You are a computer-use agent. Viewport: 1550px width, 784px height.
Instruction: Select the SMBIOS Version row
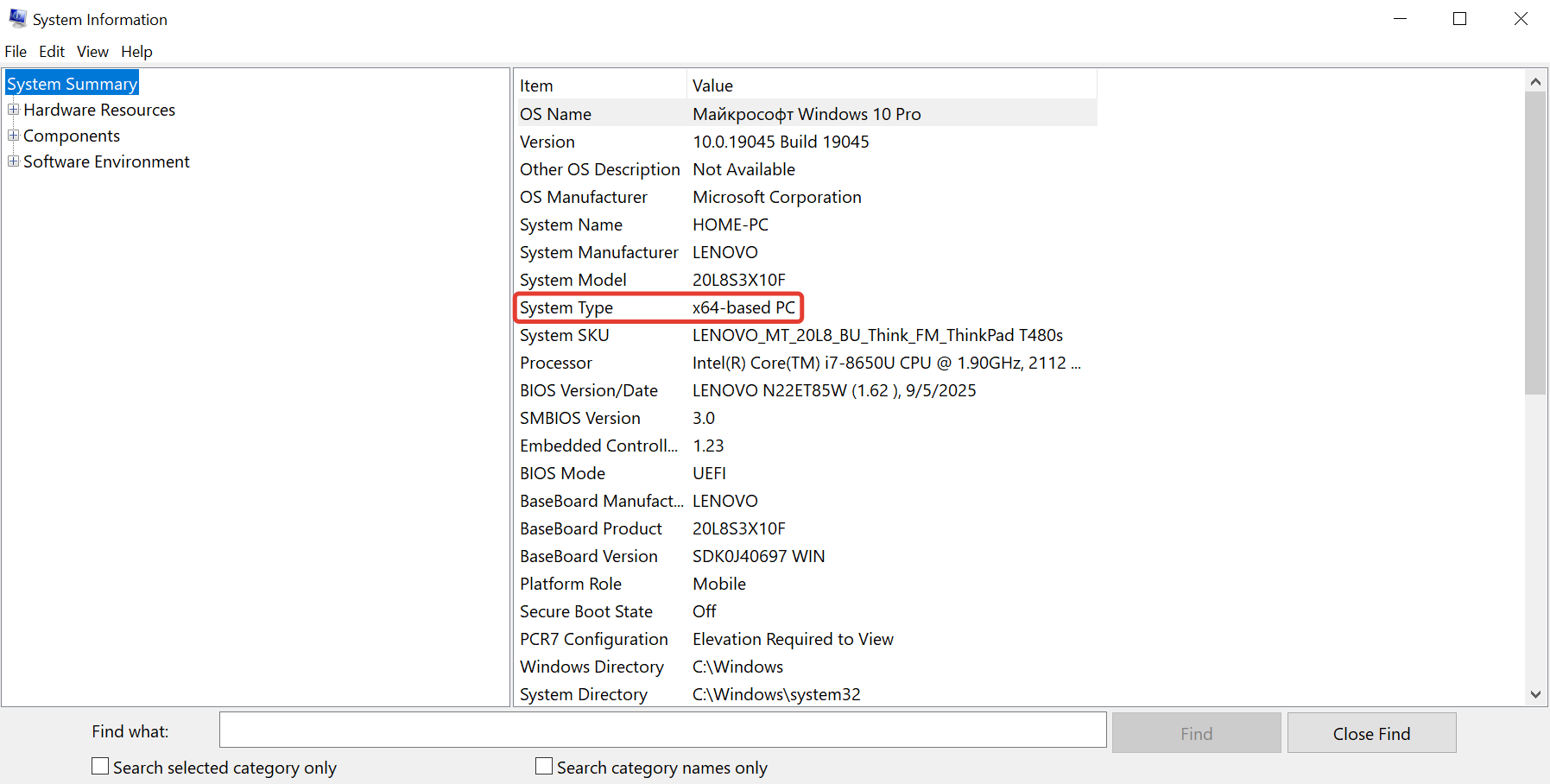click(807, 418)
